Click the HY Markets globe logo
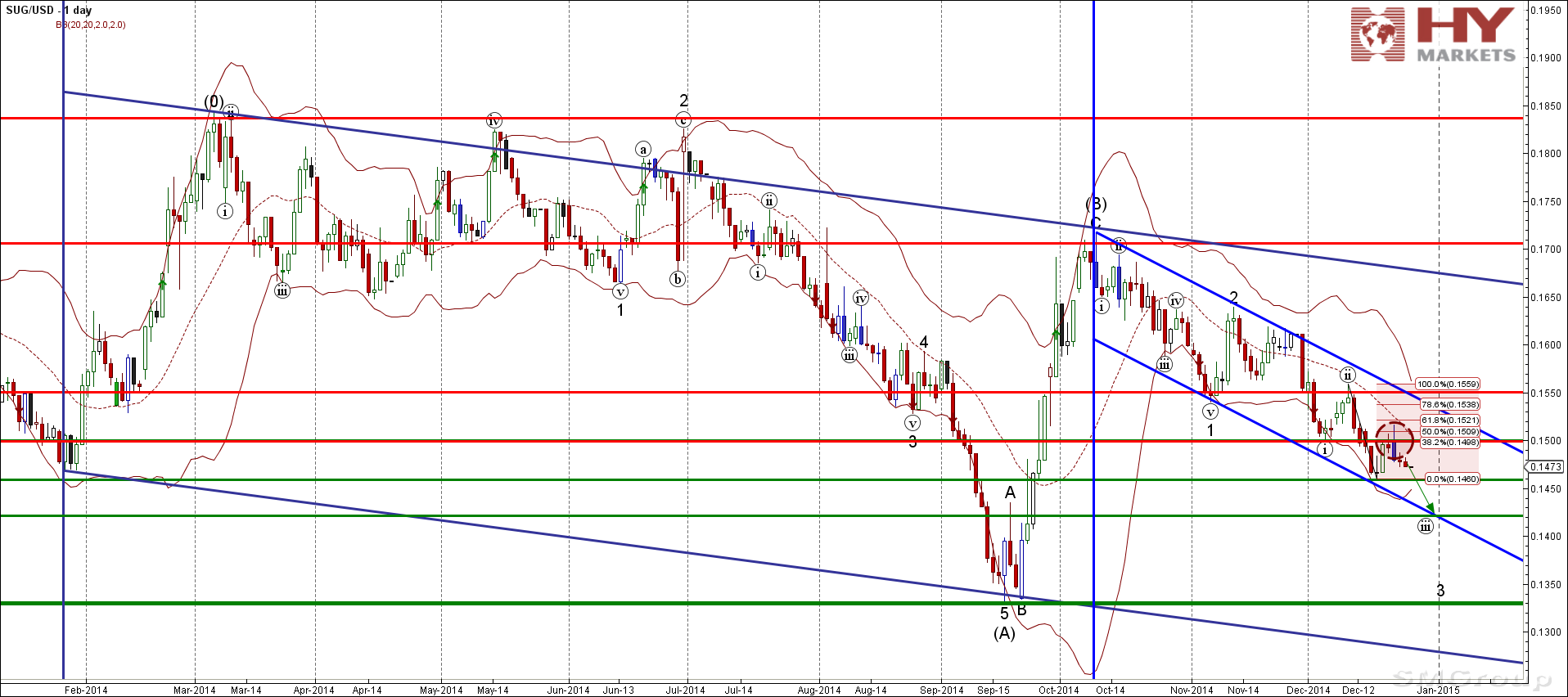Viewport: 1568px width, 697px height. point(1377,34)
